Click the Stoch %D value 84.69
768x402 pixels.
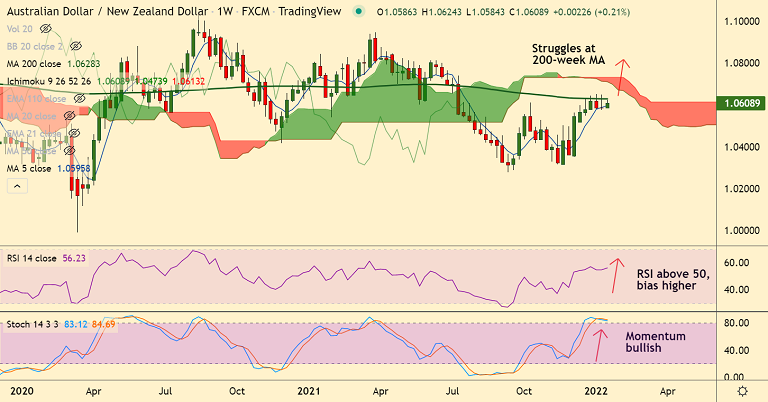click(x=103, y=324)
